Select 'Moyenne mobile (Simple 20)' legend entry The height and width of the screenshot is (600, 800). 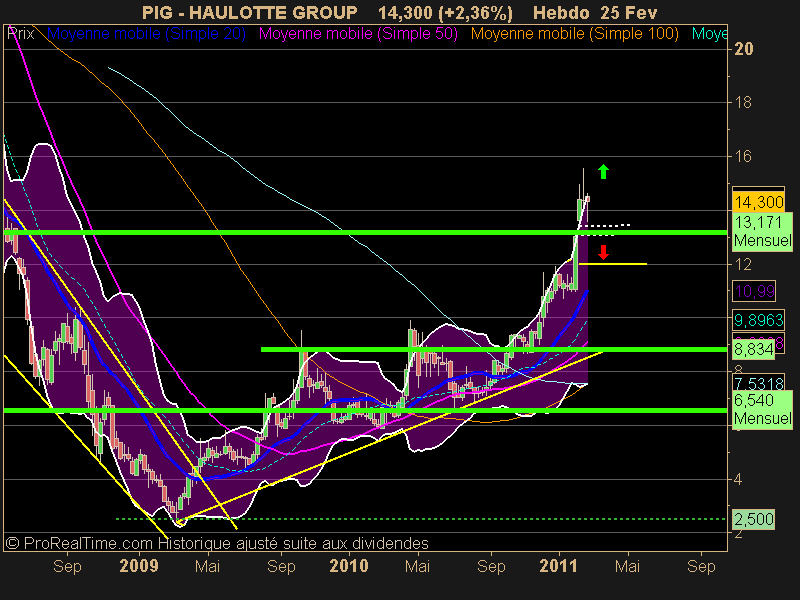click(146, 34)
